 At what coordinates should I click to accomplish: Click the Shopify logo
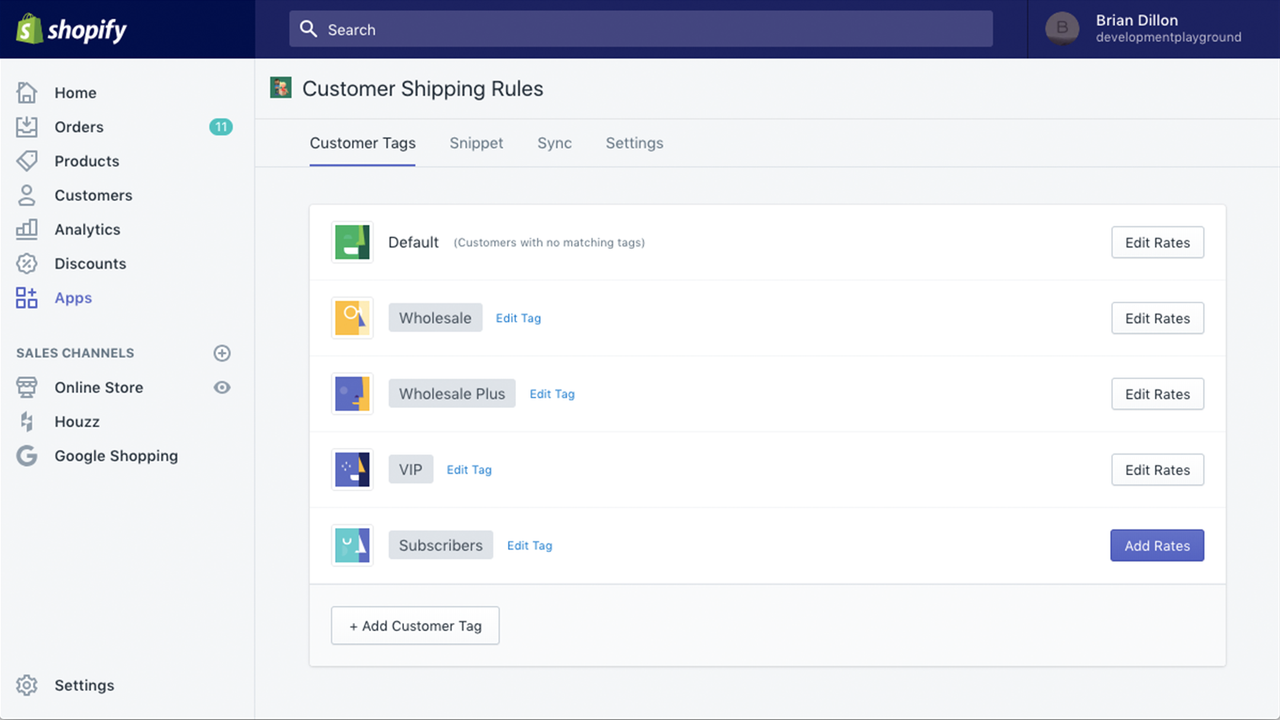(71, 29)
